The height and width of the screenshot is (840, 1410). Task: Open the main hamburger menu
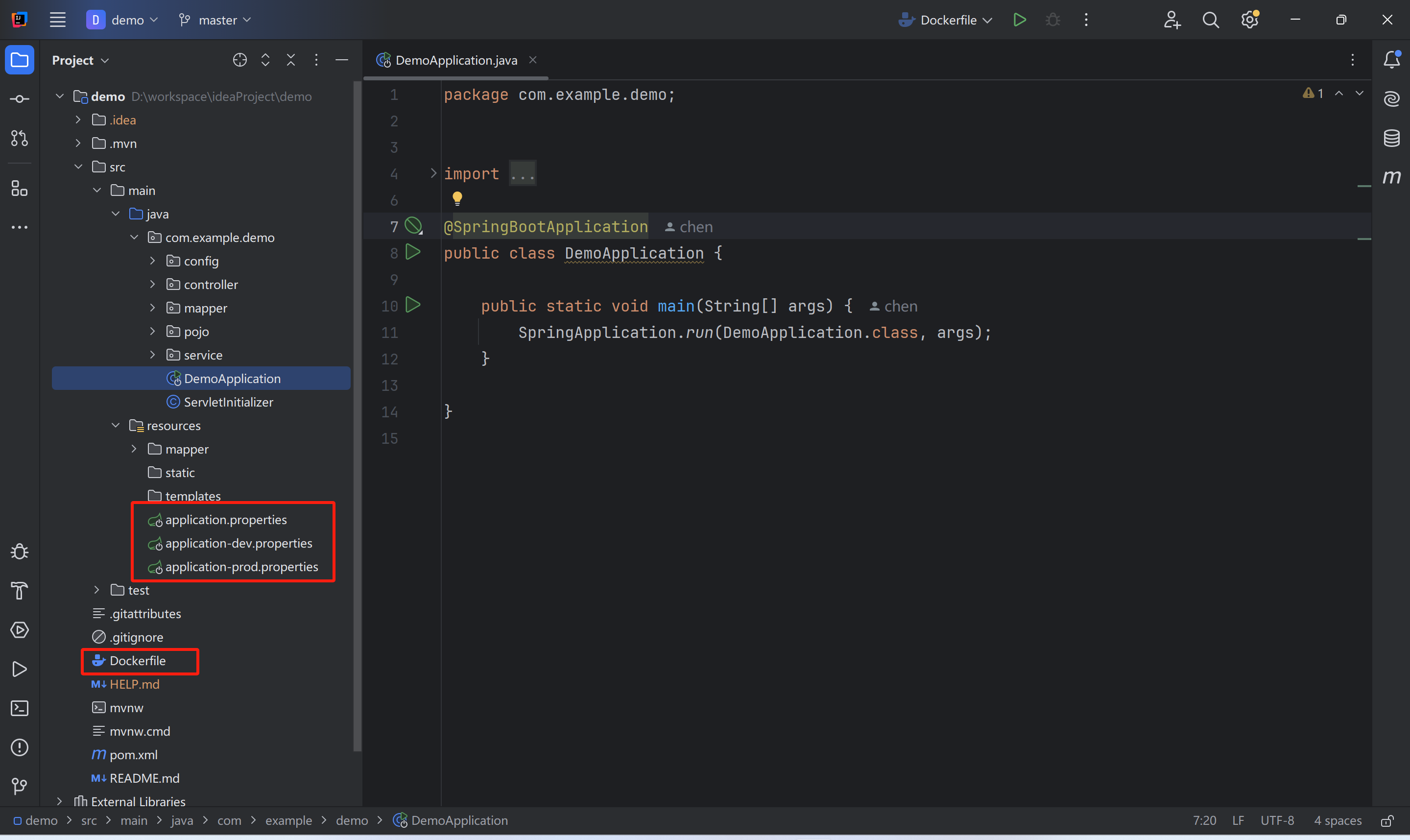(x=58, y=20)
